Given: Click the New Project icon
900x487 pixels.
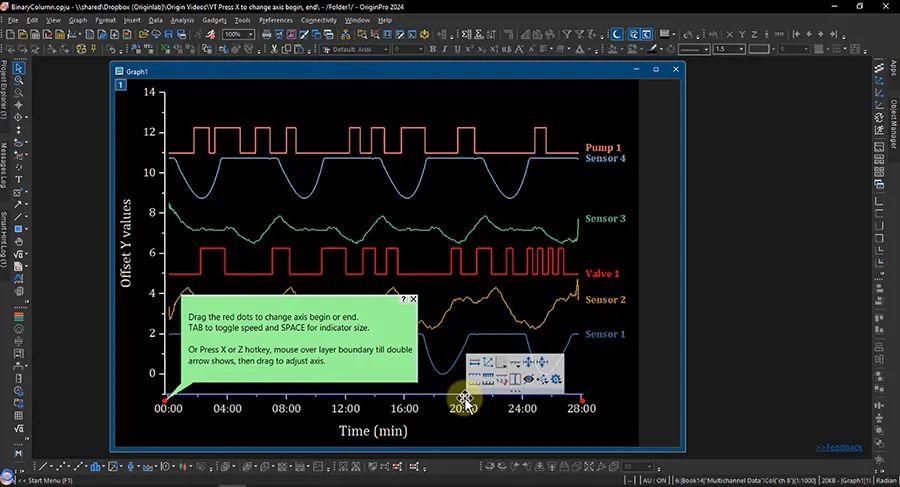Looking at the screenshot, I should tap(9, 34).
